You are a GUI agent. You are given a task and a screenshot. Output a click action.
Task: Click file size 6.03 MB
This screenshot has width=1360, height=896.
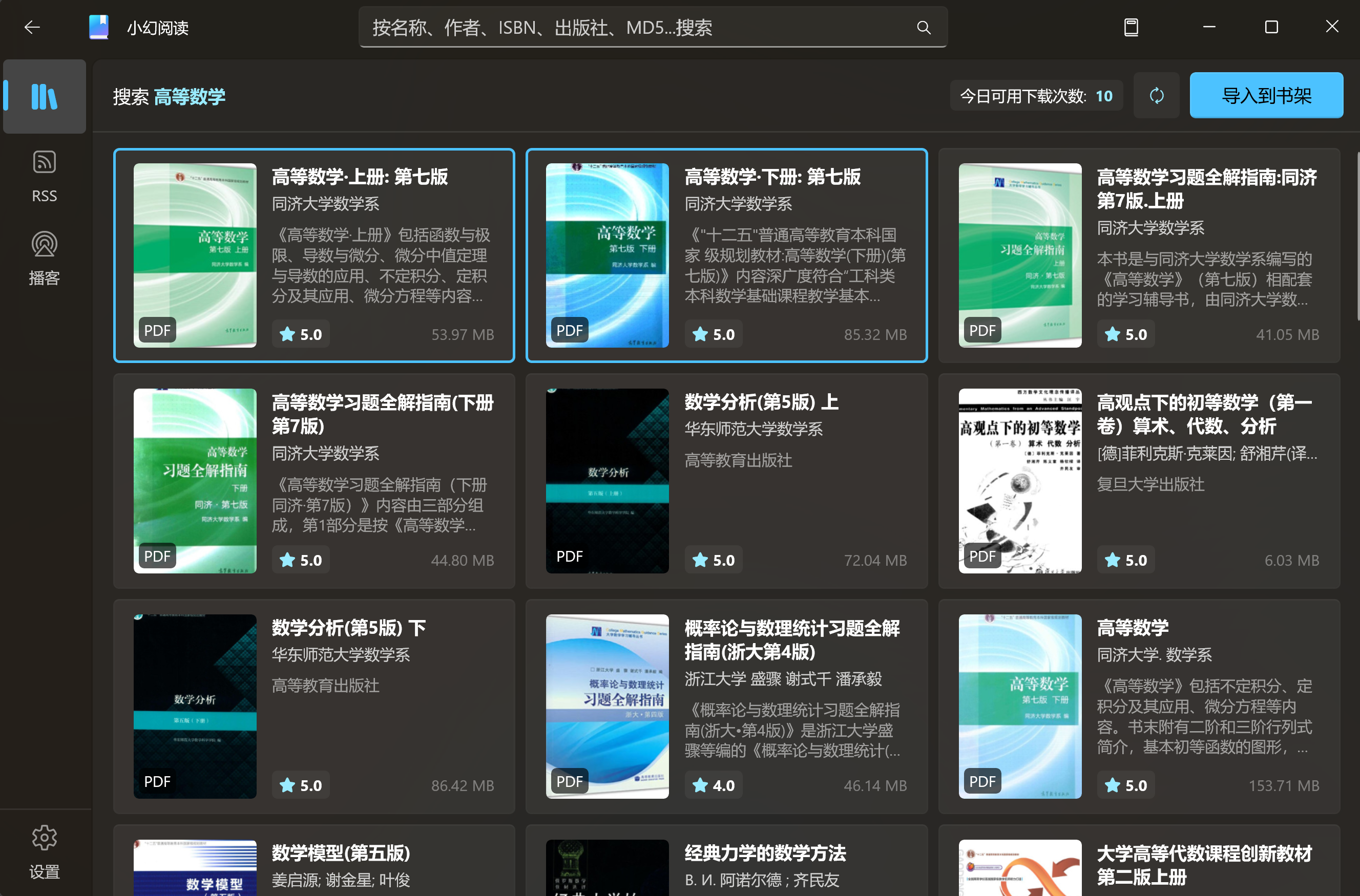point(1291,560)
